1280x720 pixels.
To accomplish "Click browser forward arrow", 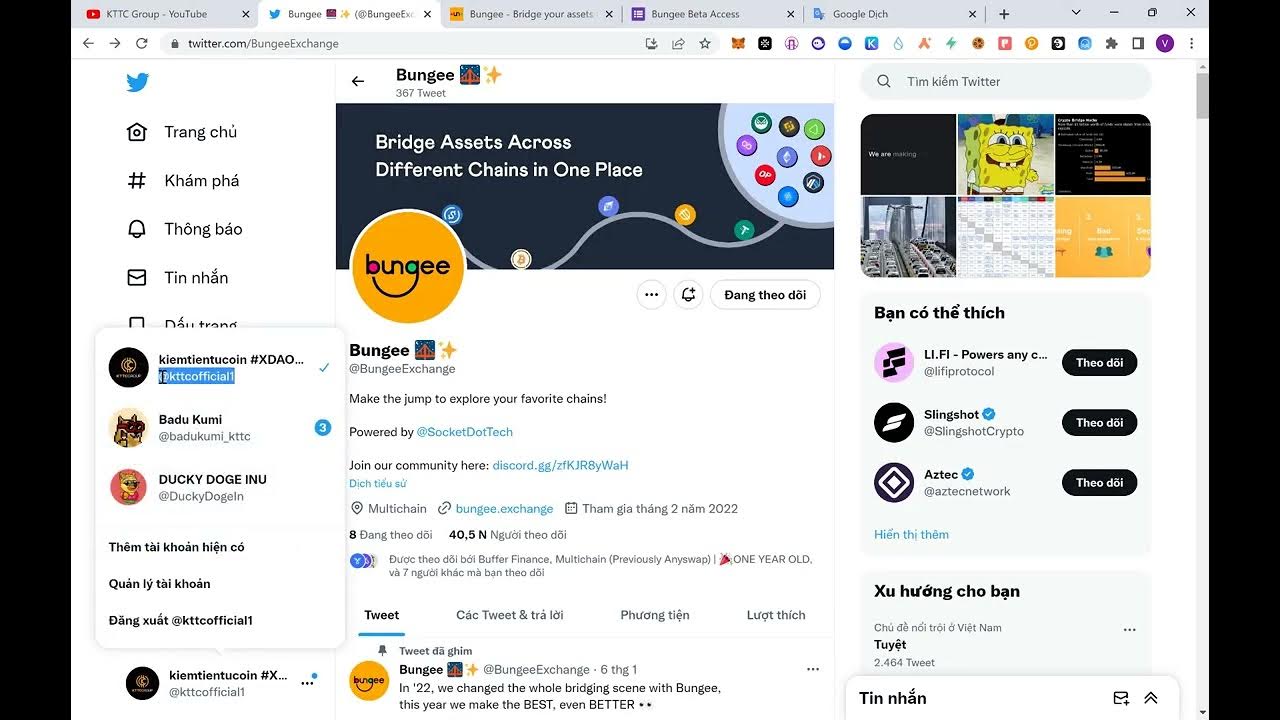I will click(x=115, y=43).
